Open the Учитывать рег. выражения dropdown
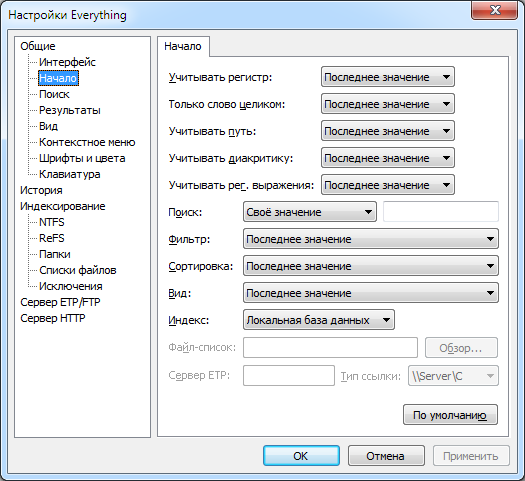The image size is (525, 481). coord(388,185)
